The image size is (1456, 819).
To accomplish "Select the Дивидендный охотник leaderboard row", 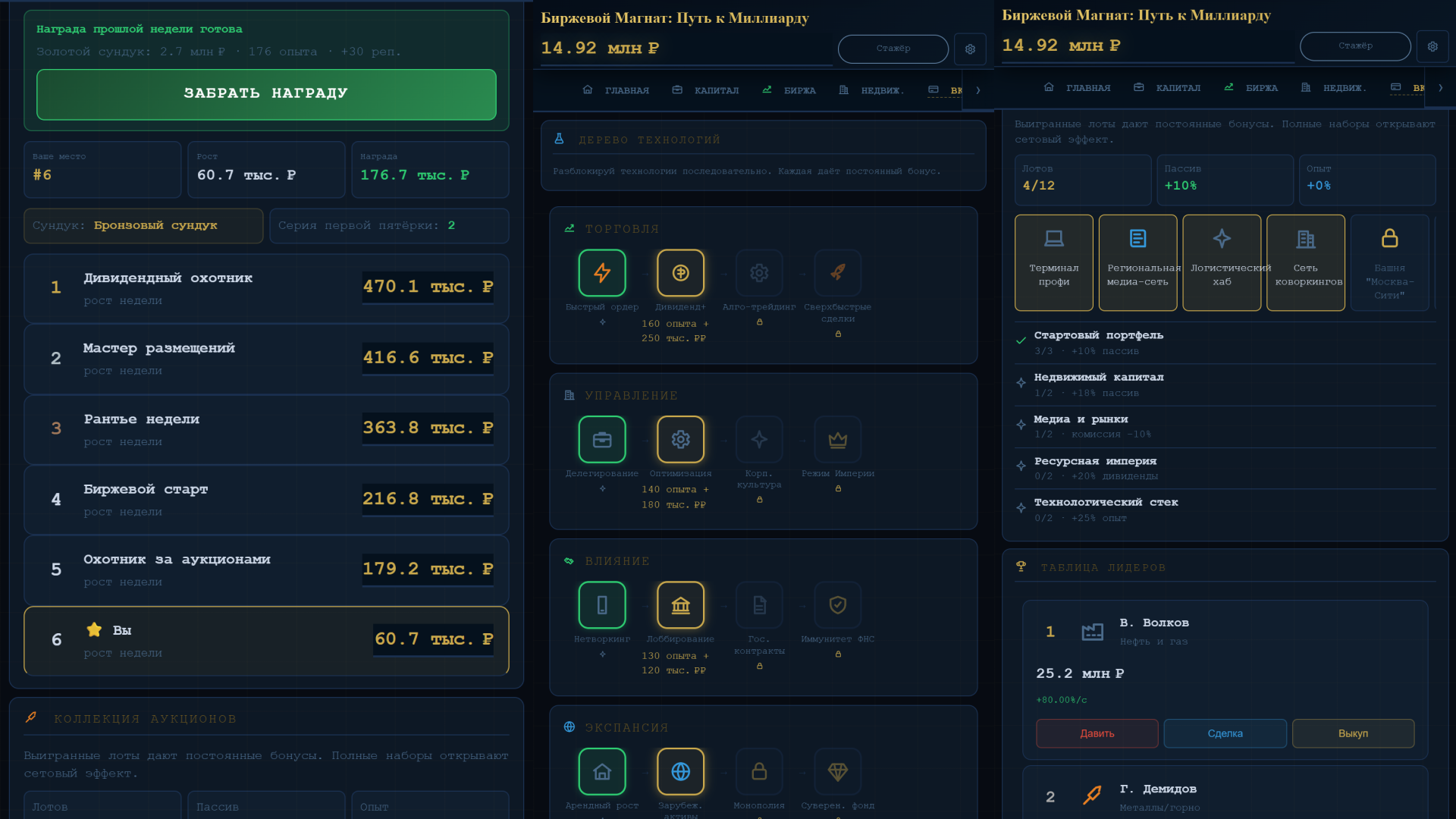I will pyautogui.click(x=266, y=288).
